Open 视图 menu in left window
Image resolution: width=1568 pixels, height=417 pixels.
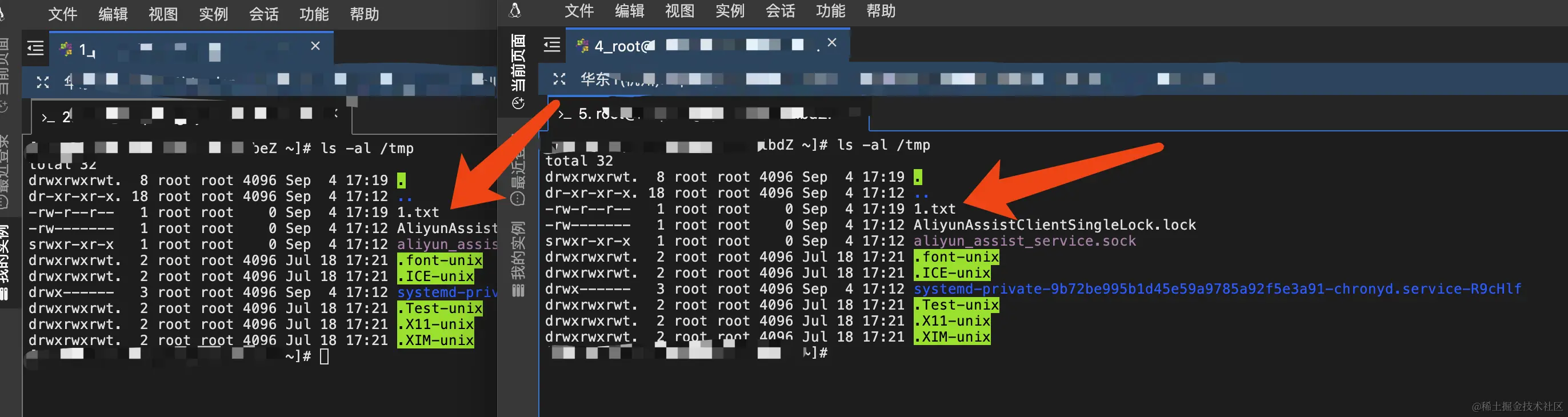(163, 14)
